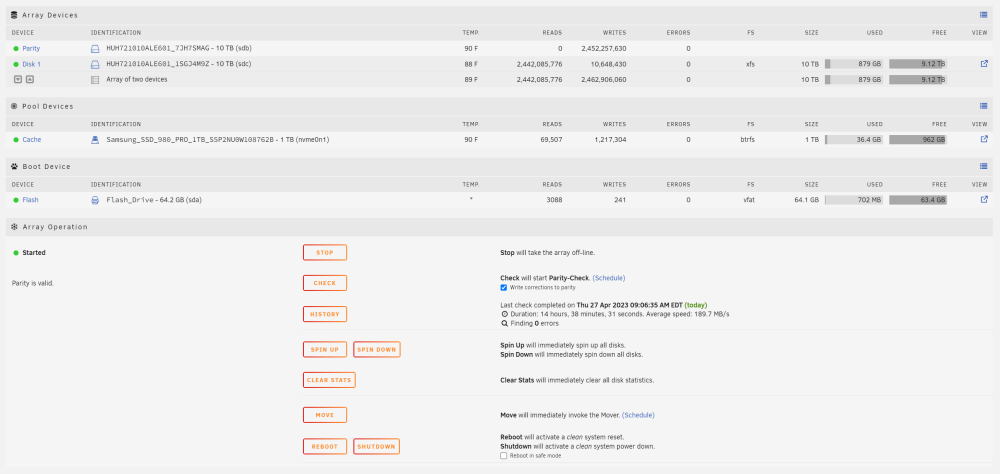Image resolution: width=1000 pixels, height=474 pixels.
Task: Click the clock icon beside Duration
Action: click(x=505, y=315)
